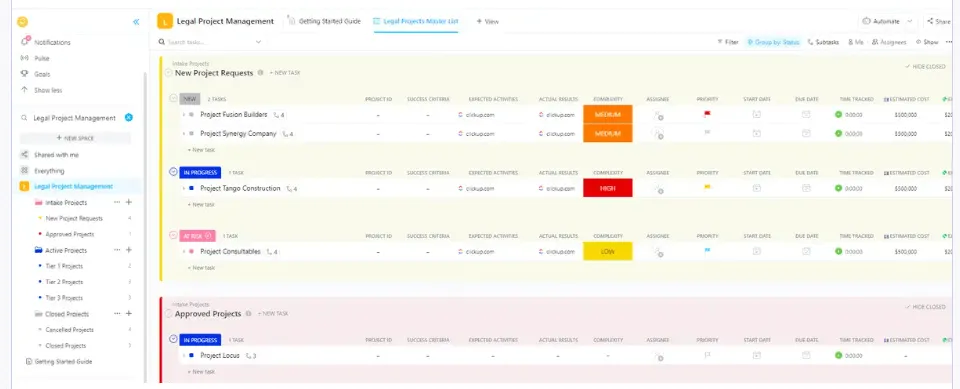Click the New Space button
960x389 pixels.
click(x=75, y=138)
